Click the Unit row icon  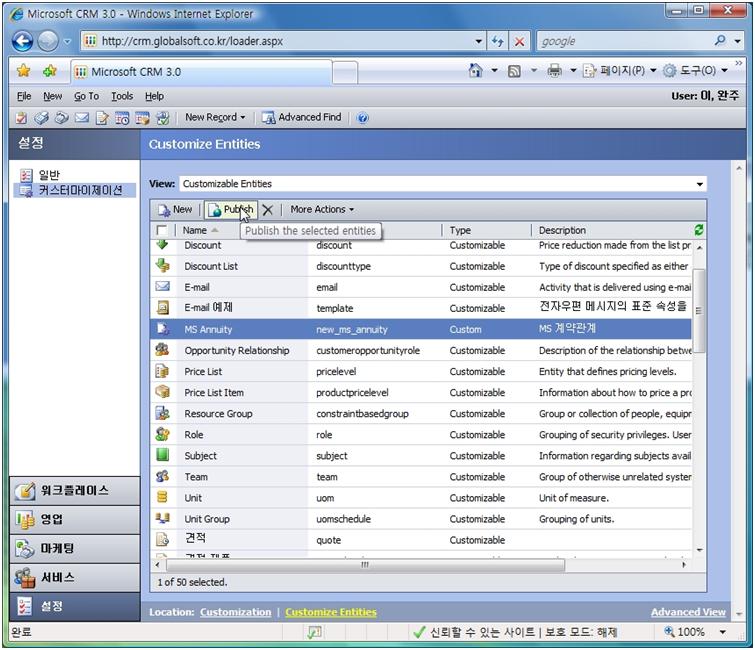coord(162,497)
